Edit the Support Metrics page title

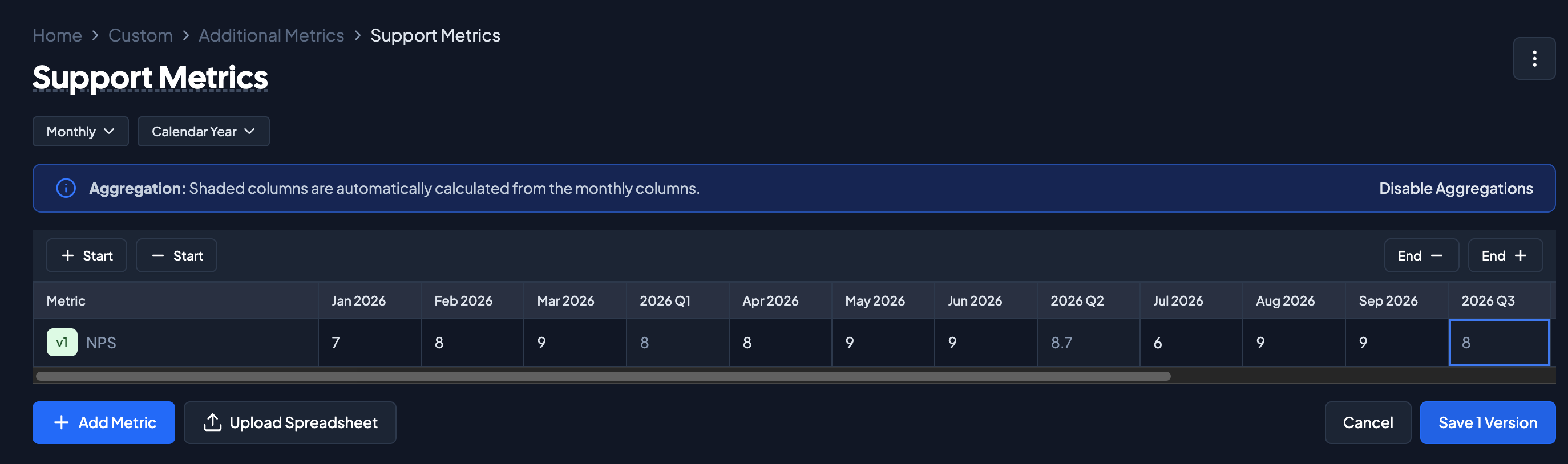(x=150, y=78)
